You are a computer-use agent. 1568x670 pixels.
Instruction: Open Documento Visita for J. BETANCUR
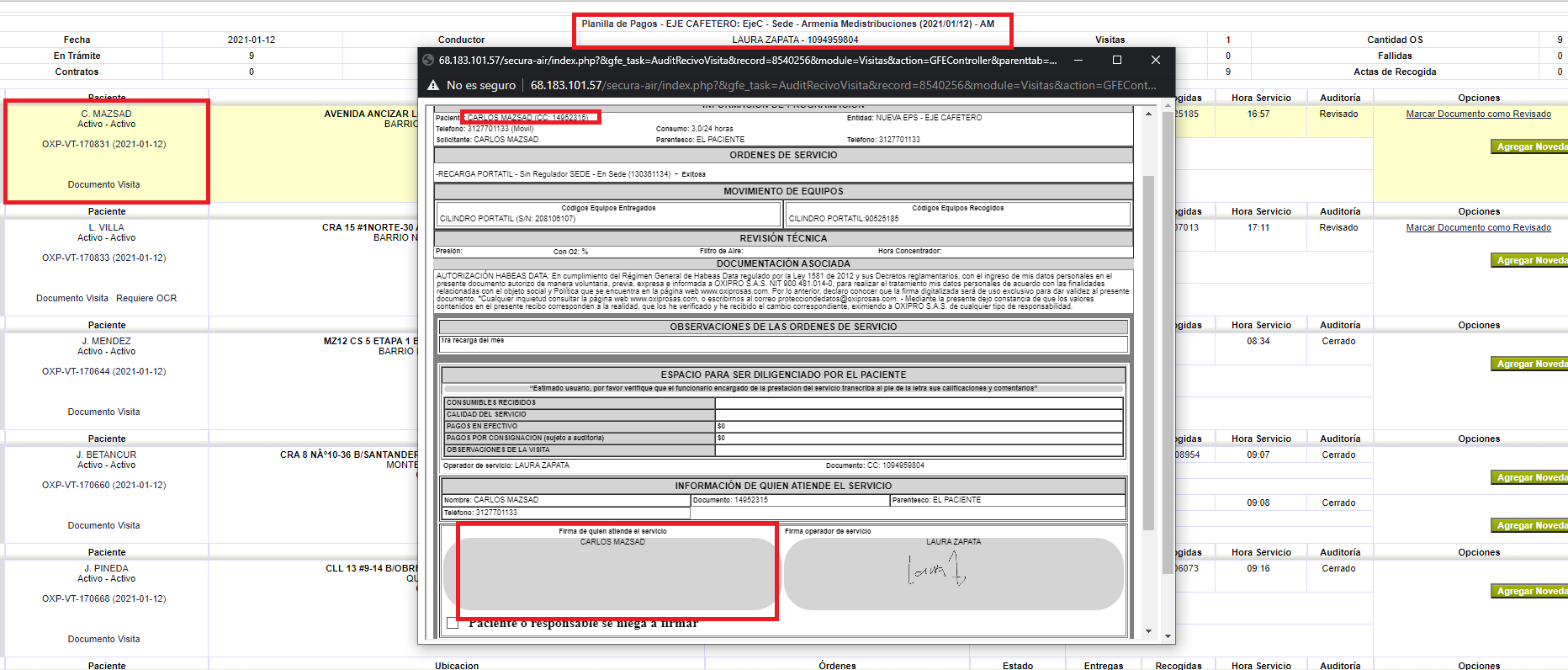tap(104, 525)
